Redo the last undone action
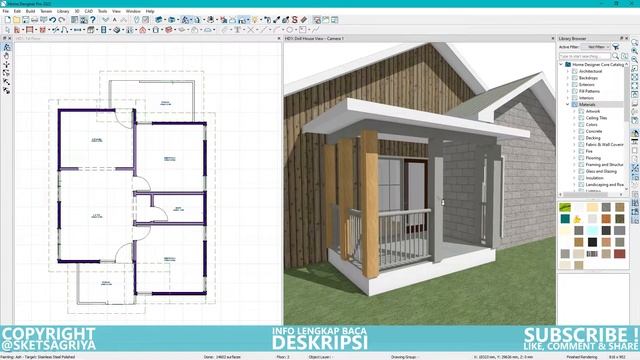The image size is (640, 360). pyautogui.click(x=62, y=20)
